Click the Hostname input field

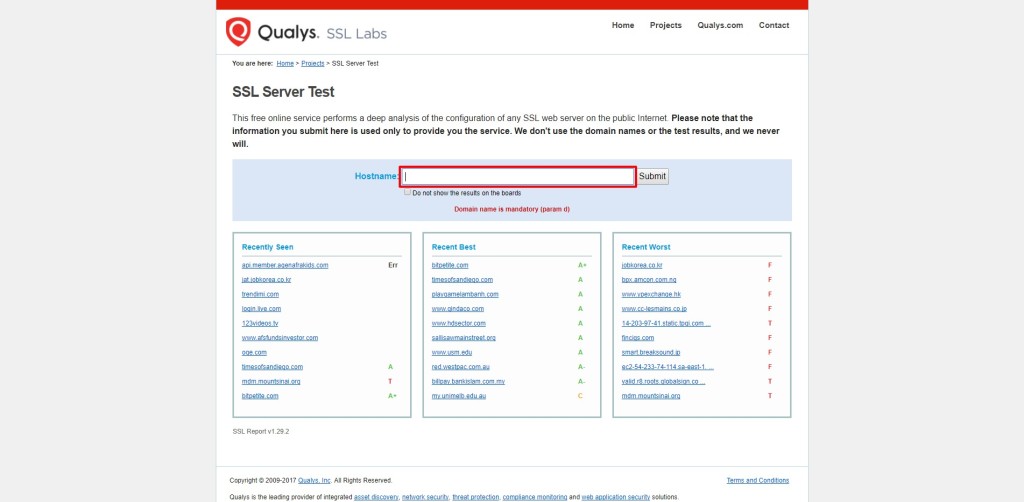[517, 177]
